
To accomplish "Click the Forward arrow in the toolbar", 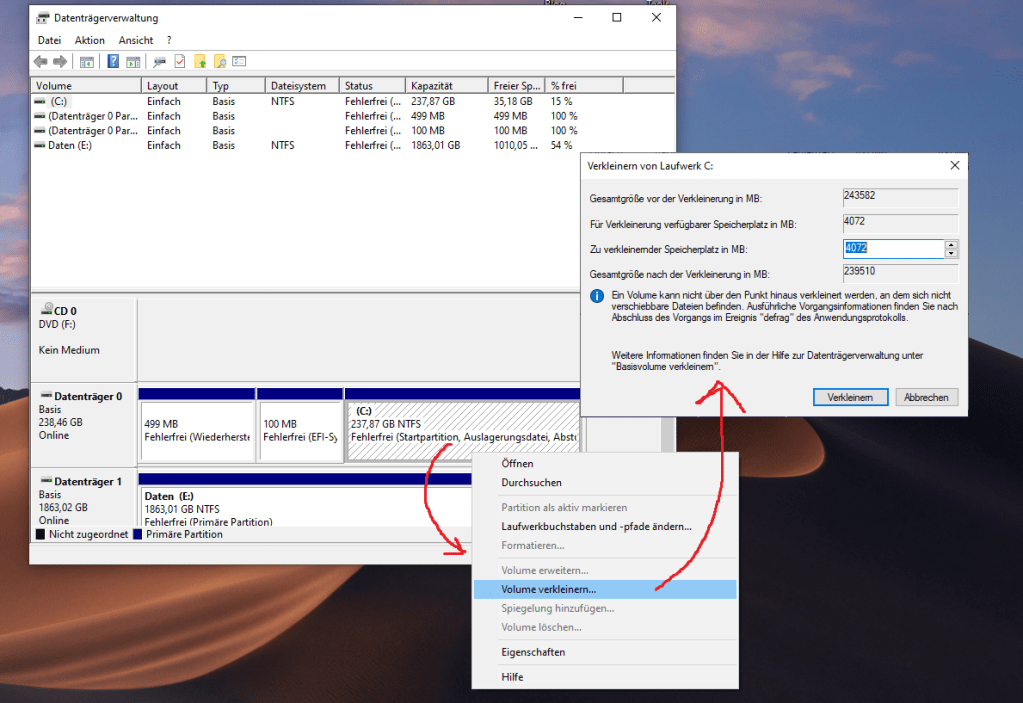I will pyautogui.click(x=60, y=62).
